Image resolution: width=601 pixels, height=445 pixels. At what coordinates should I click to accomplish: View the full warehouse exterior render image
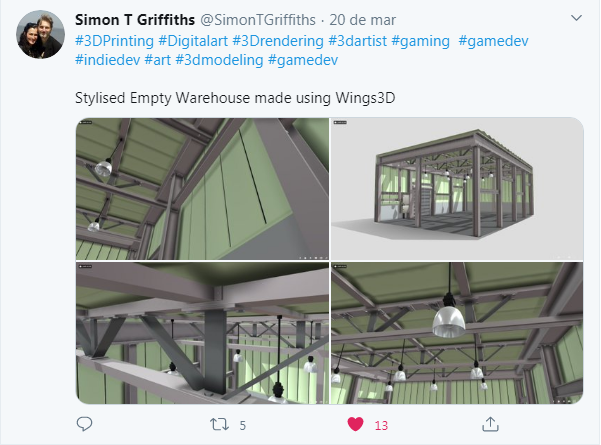(457, 189)
